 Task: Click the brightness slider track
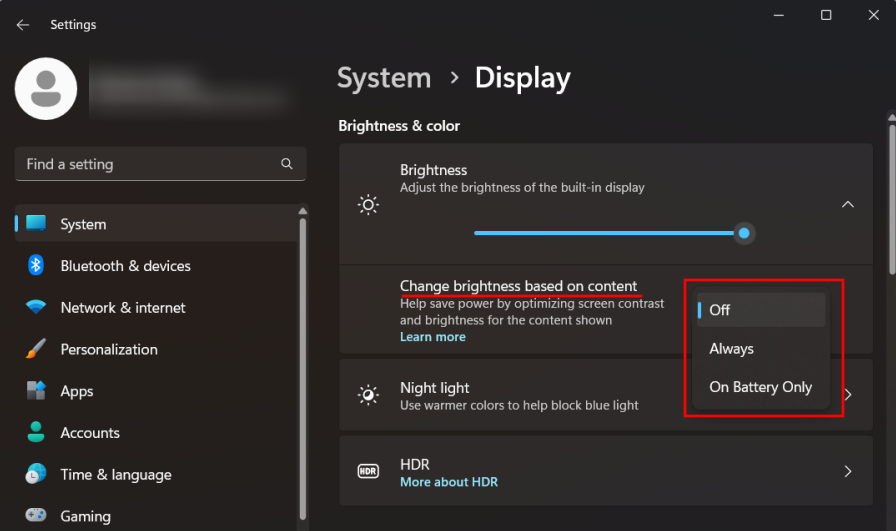[x=600, y=233]
